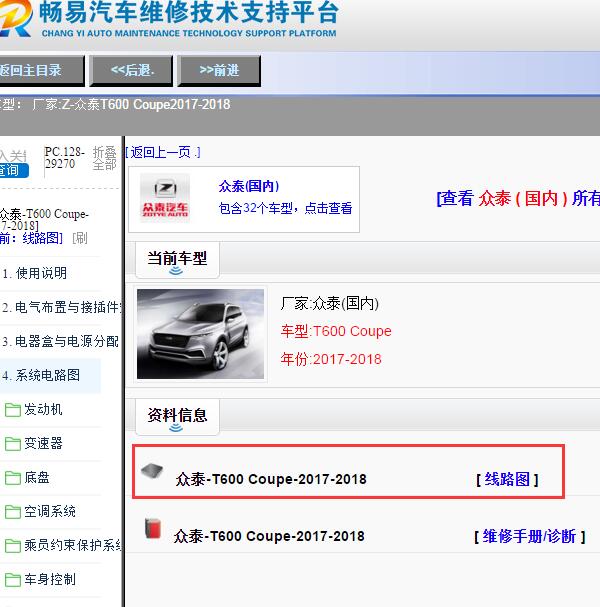This screenshot has height=607, width=600.
Task: Click the PC.128-29270 text
Action: [x=65, y=158]
